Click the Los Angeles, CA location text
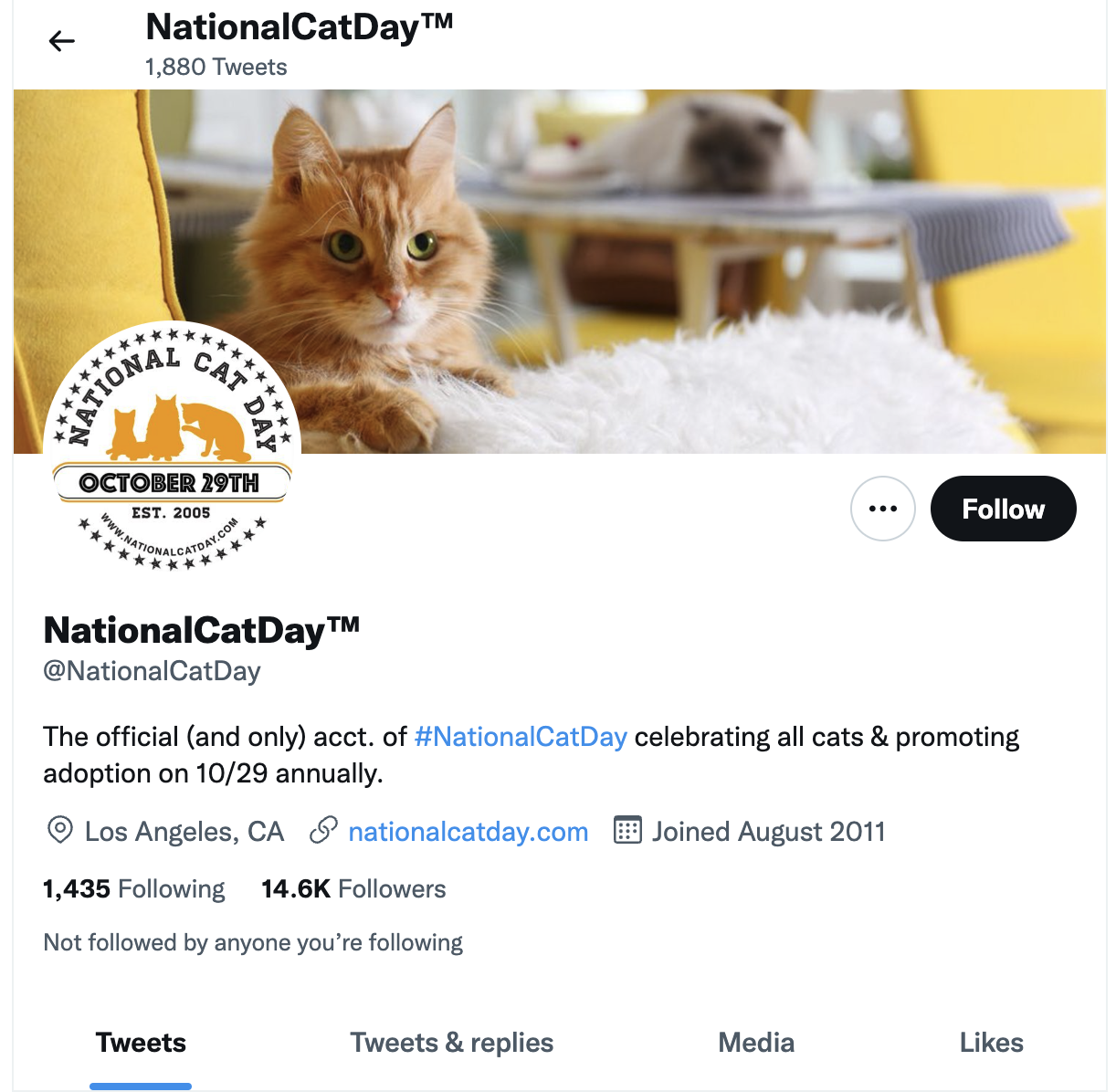Image resolution: width=1116 pixels, height=1092 pixels. [184, 831]
